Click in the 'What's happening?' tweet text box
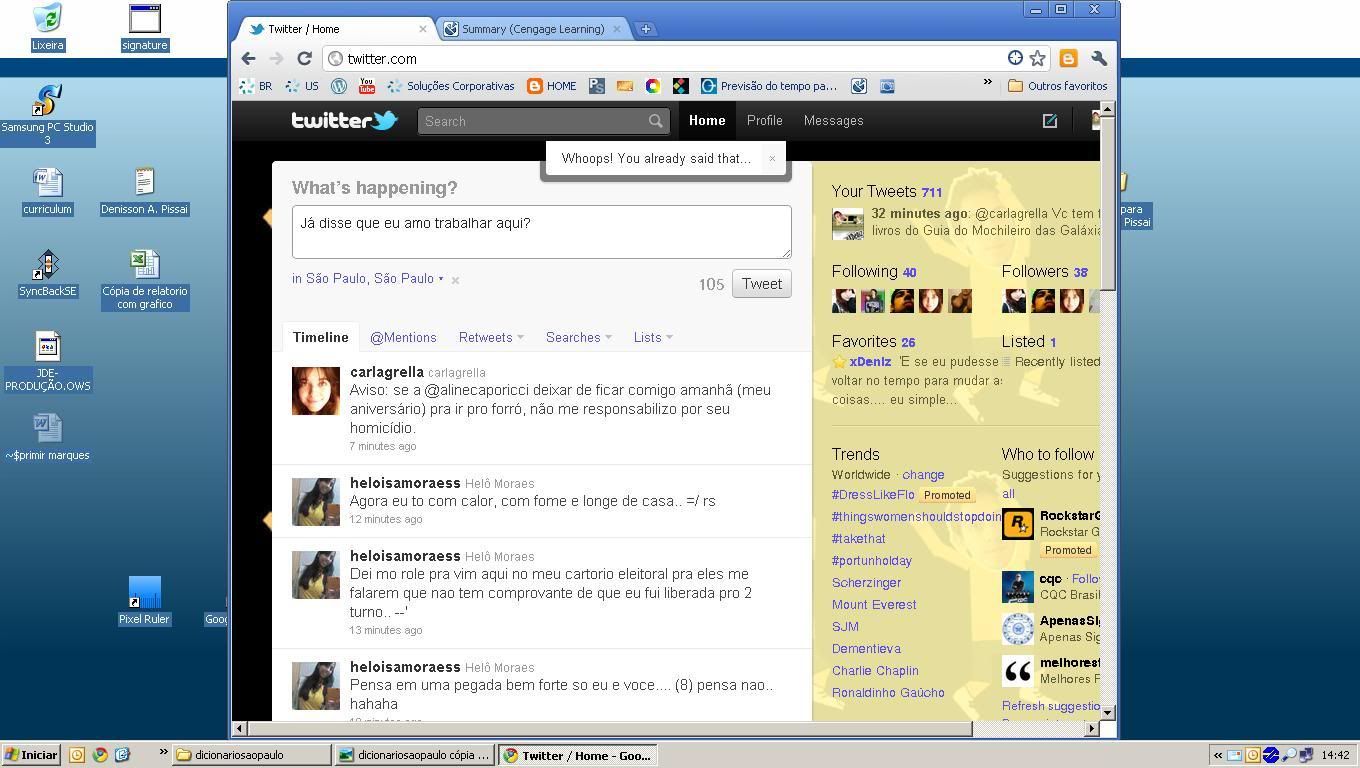 coord(542,232)
